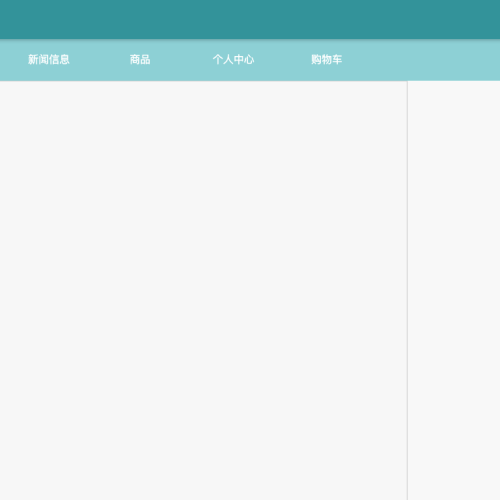This screenshot has width=500, height=500.
Task: Open the 新闻信息 menu item
Action: click(49, 60)
